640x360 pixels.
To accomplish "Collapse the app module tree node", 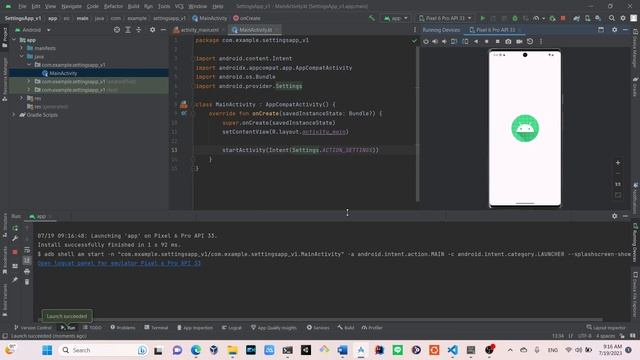I will click(14, 40).
